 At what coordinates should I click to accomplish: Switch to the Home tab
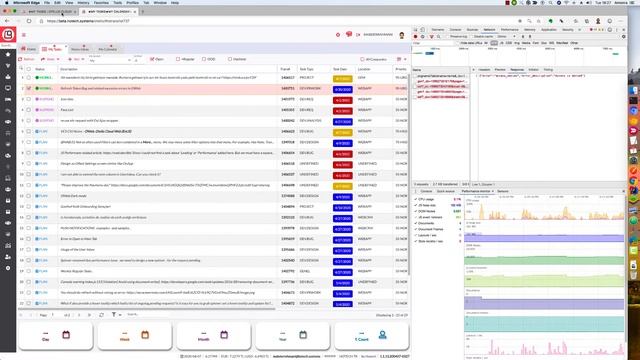tap(28, 49)
